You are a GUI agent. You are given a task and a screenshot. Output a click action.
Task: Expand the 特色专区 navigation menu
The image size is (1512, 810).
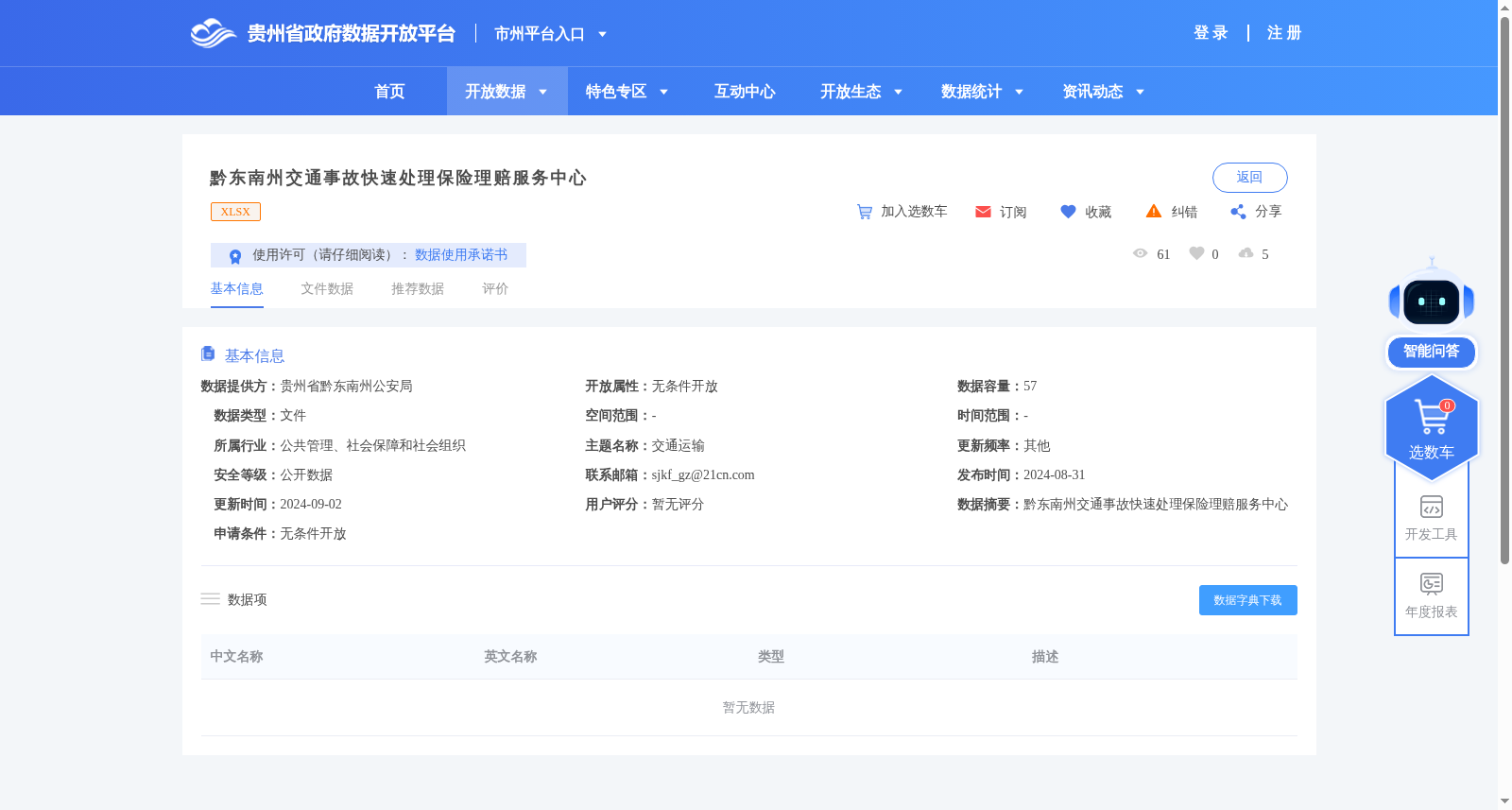pos(627,92)
